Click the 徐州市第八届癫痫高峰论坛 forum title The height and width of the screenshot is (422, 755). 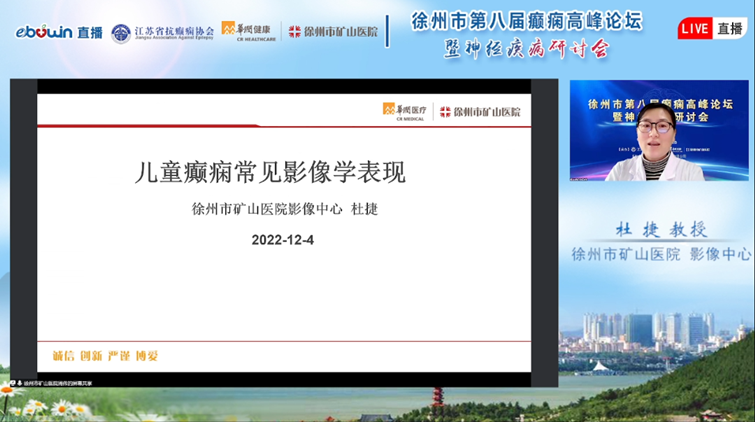tap(526, 21)
